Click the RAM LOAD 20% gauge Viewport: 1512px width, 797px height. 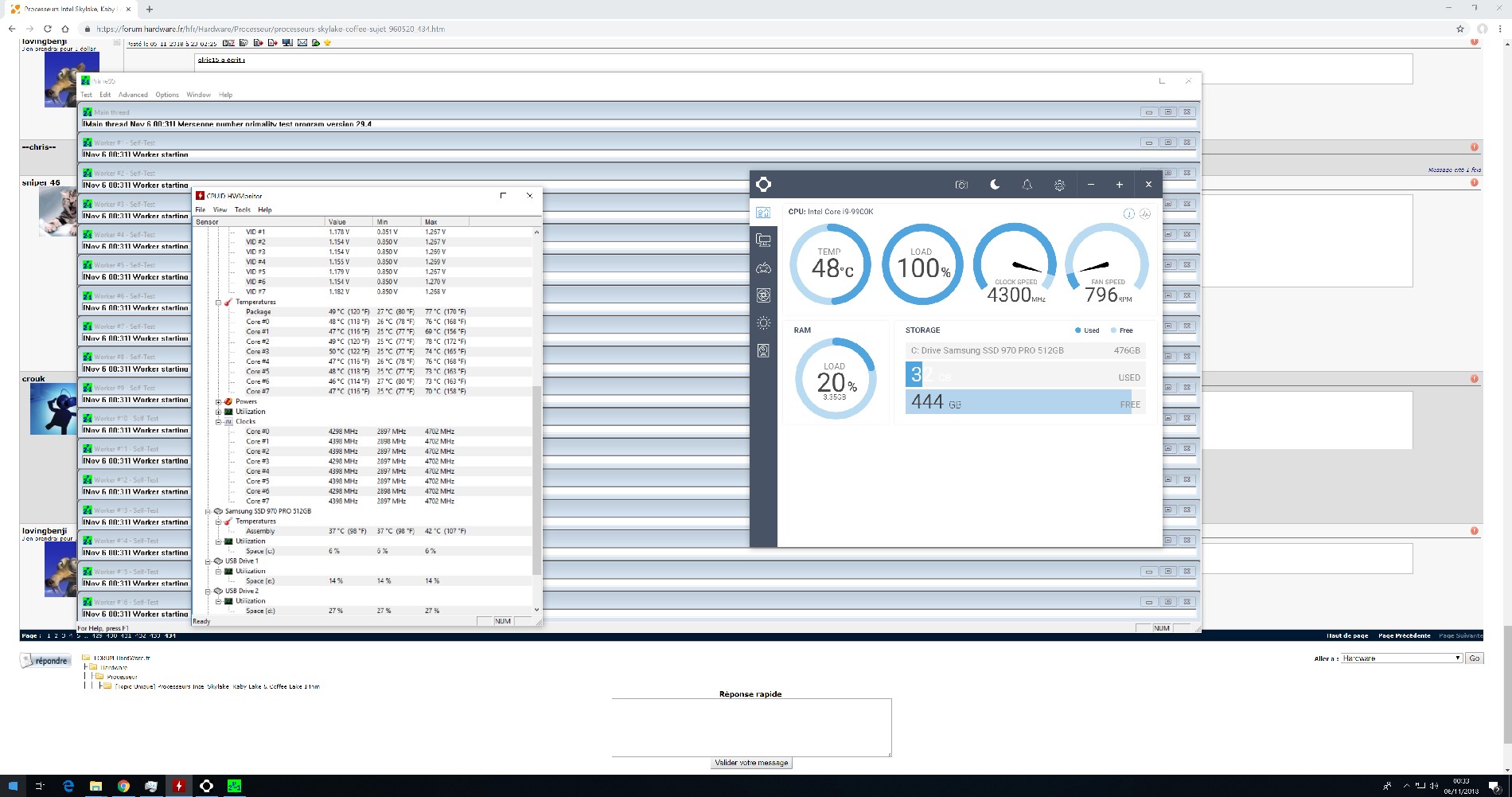[836, 379]
